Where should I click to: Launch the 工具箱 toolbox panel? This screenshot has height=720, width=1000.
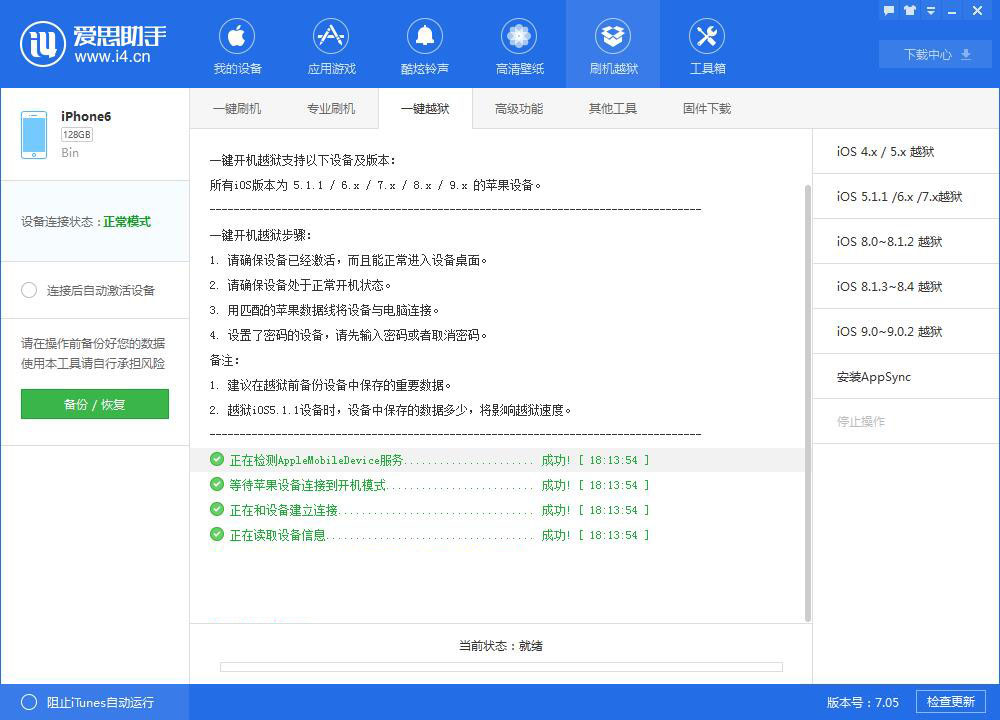point(707,44)
